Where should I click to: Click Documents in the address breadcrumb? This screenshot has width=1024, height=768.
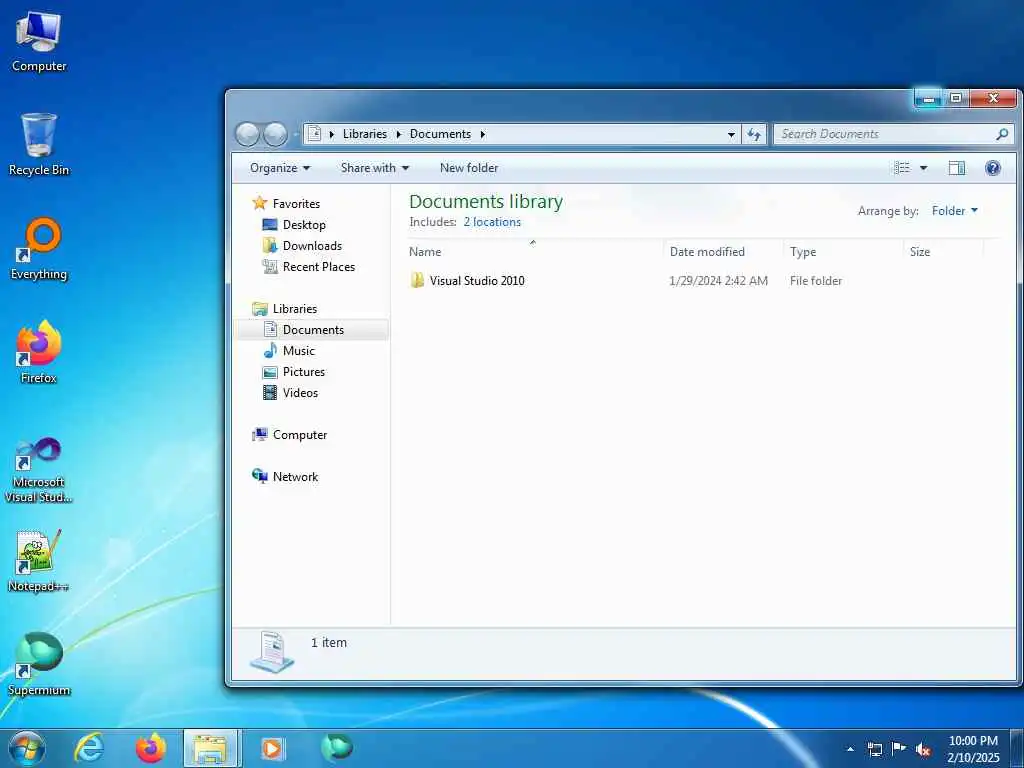(x=440, y=134)
